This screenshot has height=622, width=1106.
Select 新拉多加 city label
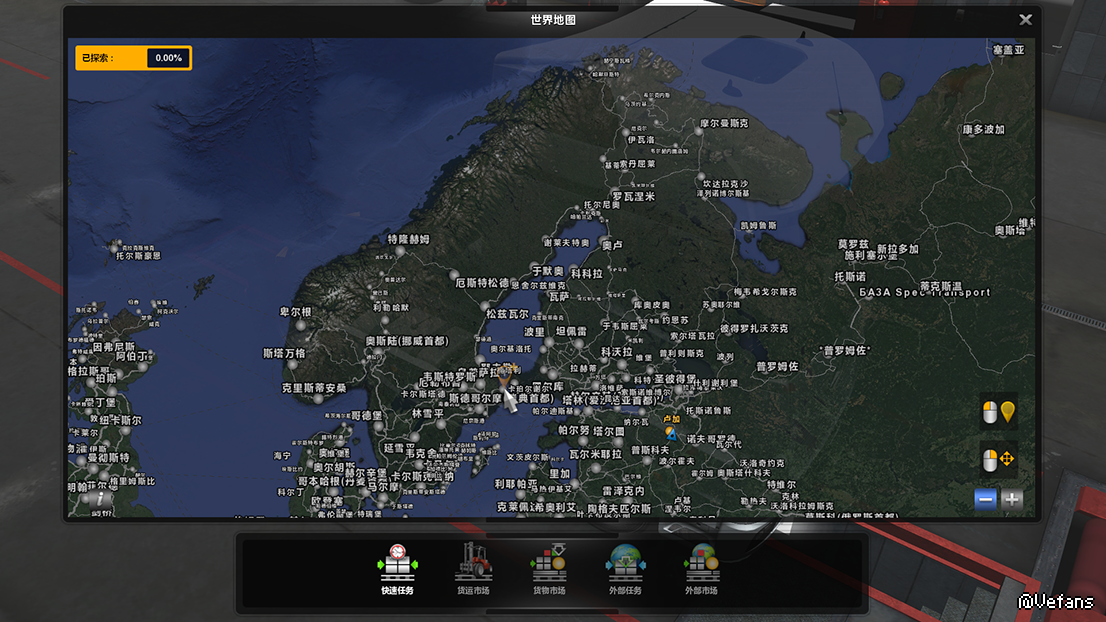point(898,249)
